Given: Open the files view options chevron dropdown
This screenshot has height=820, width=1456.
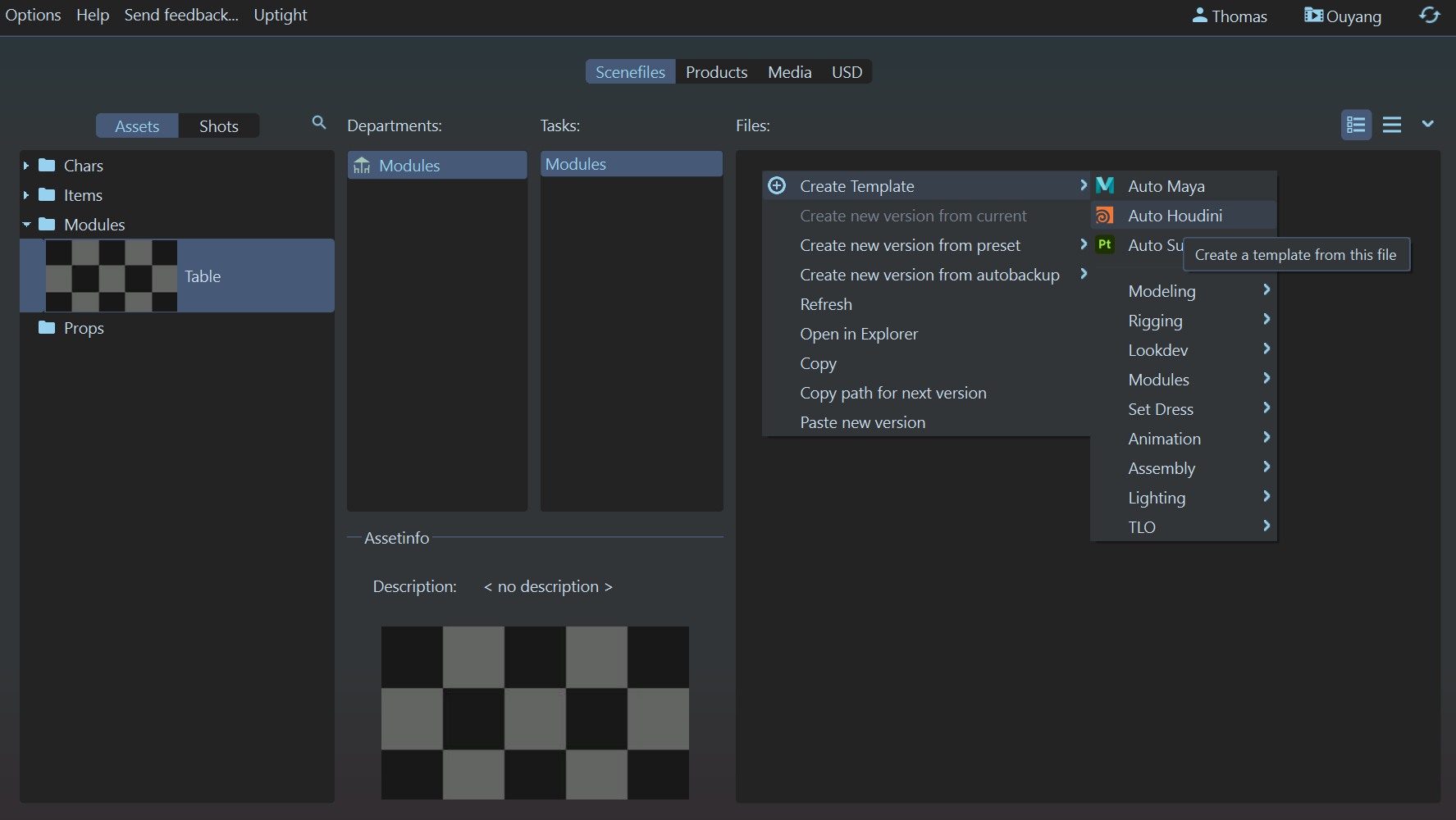Looking at the screenshot, I should tap(1428, 124).
